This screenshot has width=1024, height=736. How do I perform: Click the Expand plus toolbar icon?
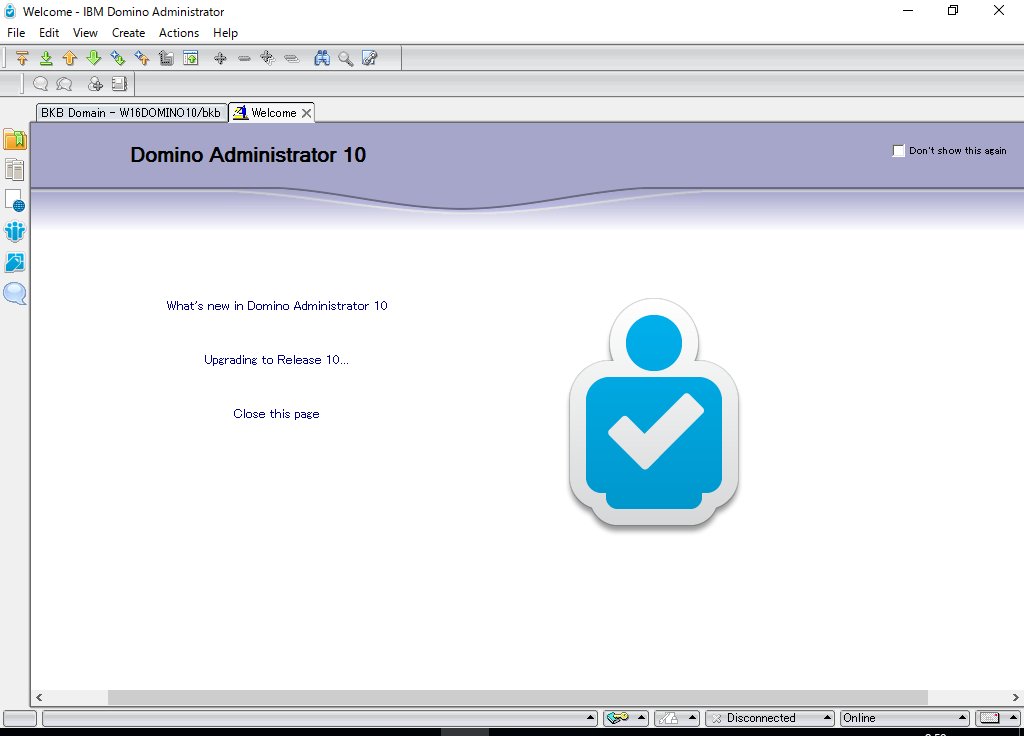click(x=220, y=58)
